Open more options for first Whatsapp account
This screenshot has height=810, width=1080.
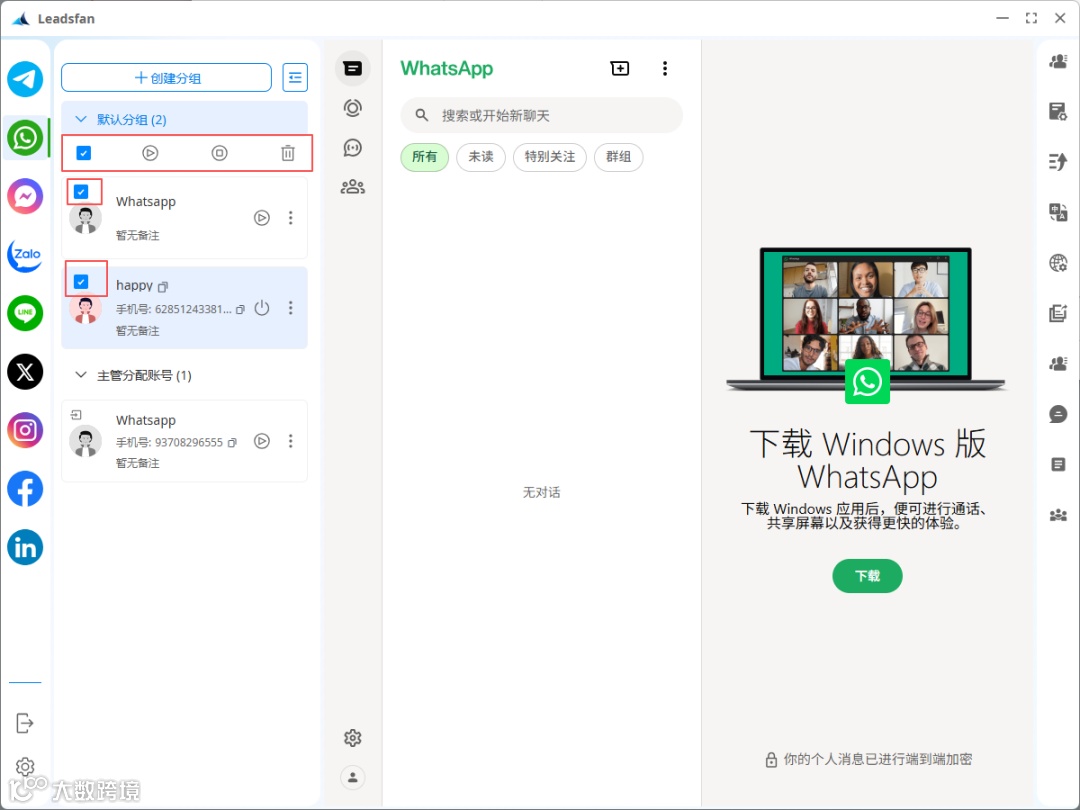(x=291, y=218)
